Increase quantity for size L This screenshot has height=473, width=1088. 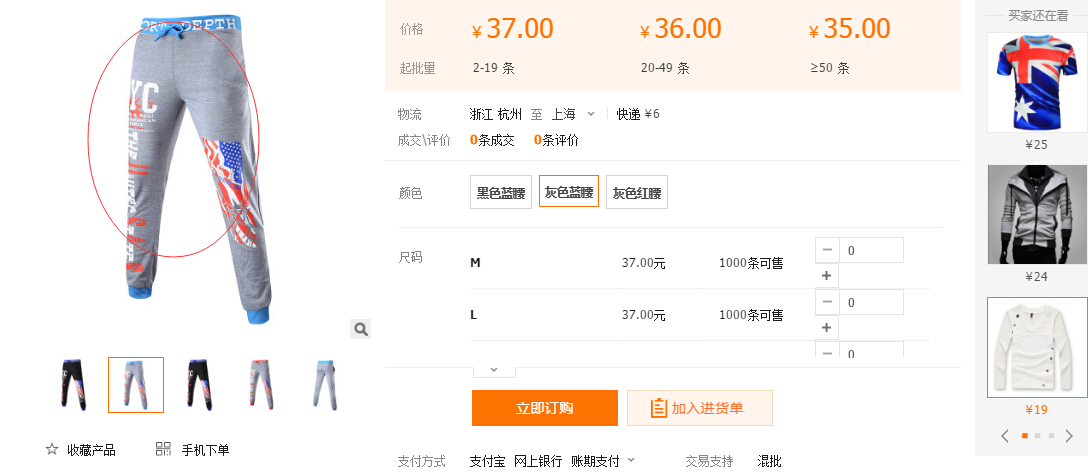(827, 328)
